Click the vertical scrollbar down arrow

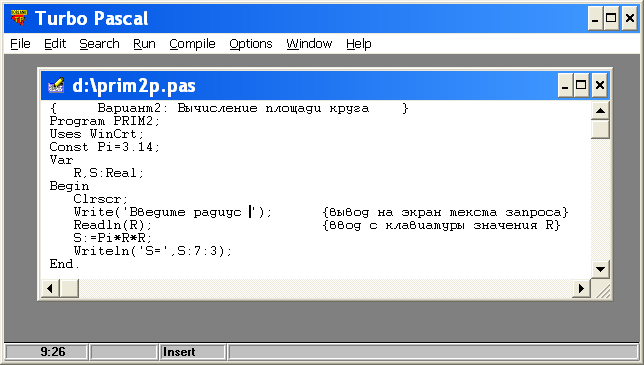(600, 269)
